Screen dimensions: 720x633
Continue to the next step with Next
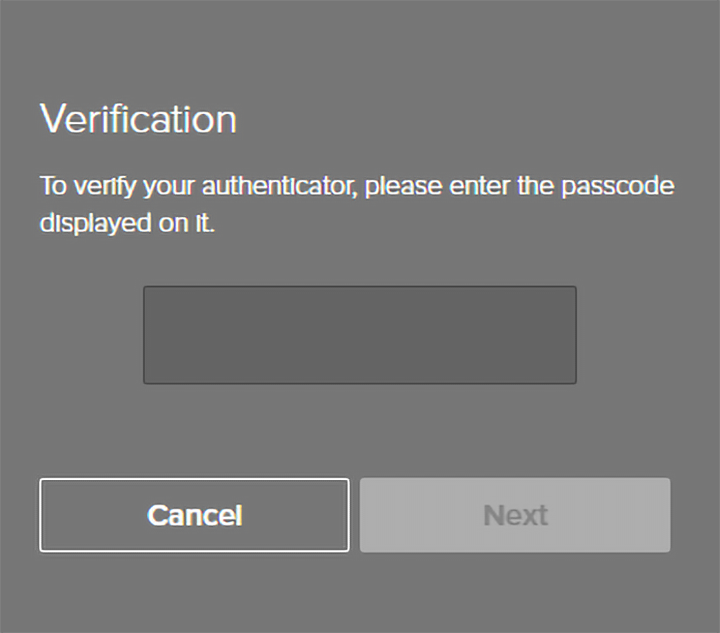coord(515,515)
